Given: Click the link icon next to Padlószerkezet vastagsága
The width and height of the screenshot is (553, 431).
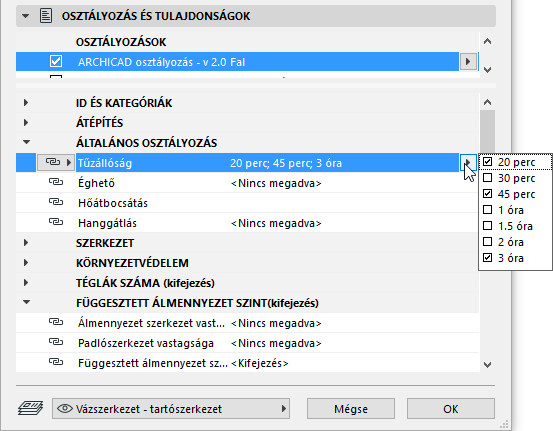Looking at the screenshot, I should click(56, 342).
